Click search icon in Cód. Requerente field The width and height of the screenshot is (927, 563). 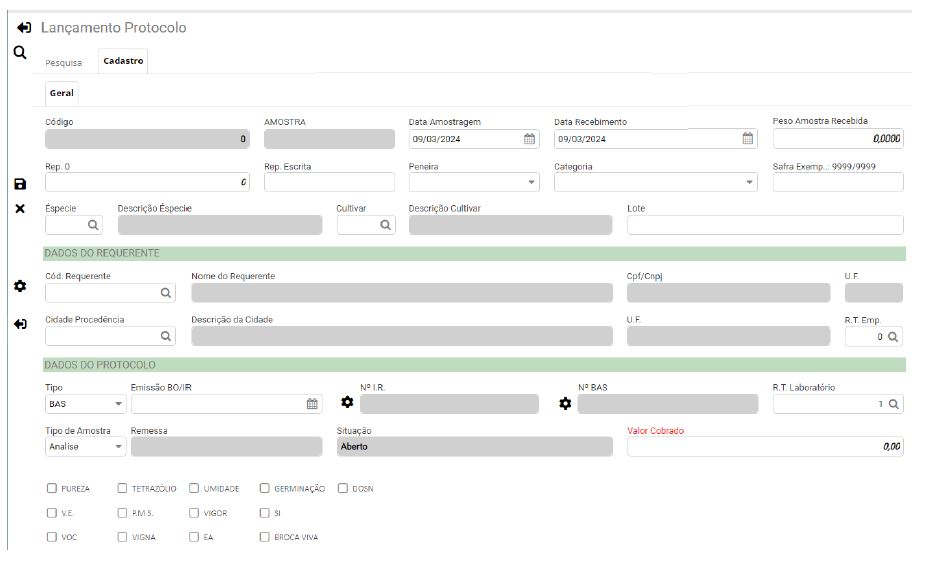[166, 293]
